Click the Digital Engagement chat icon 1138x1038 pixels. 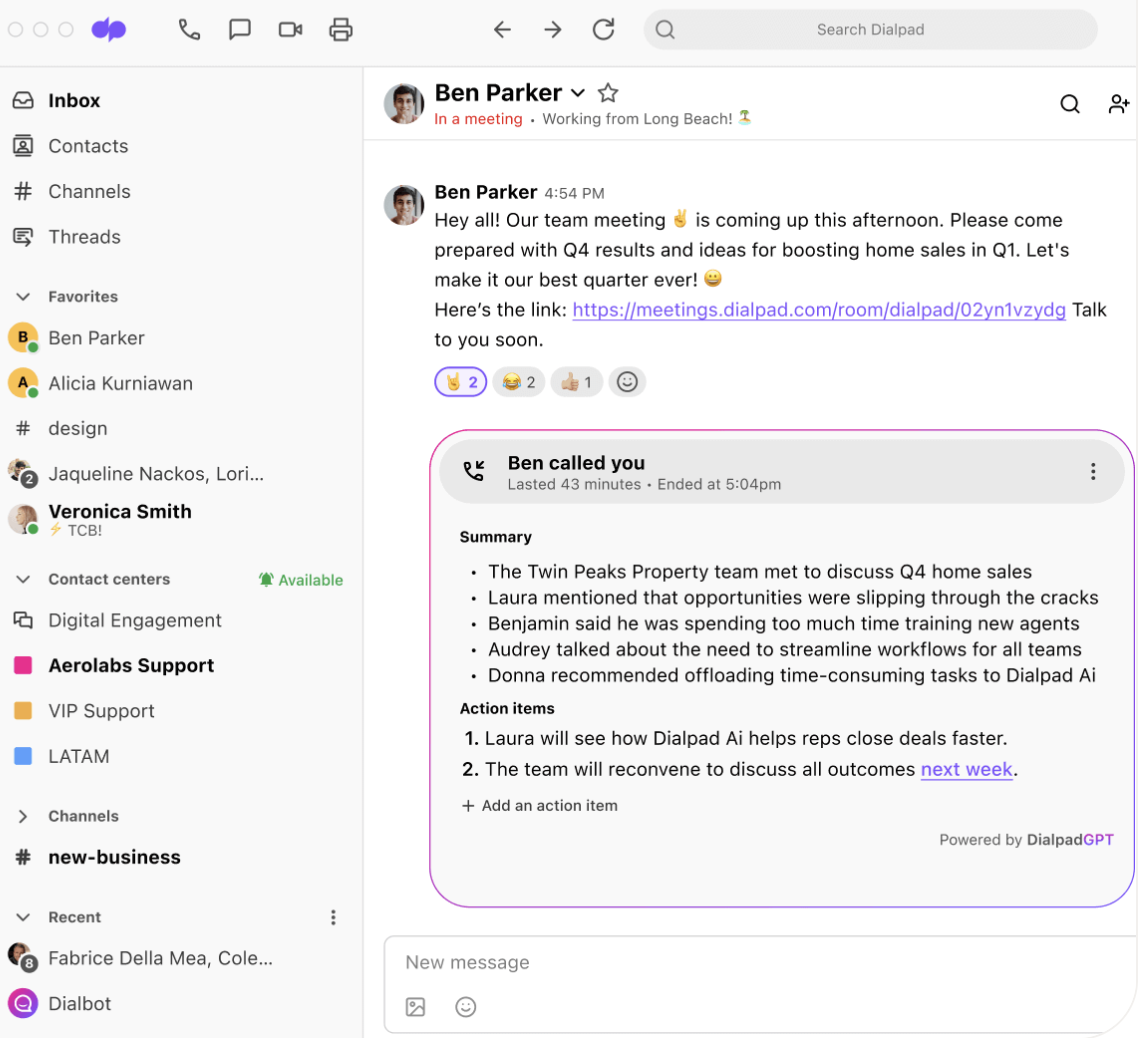(x=23, y=620)
